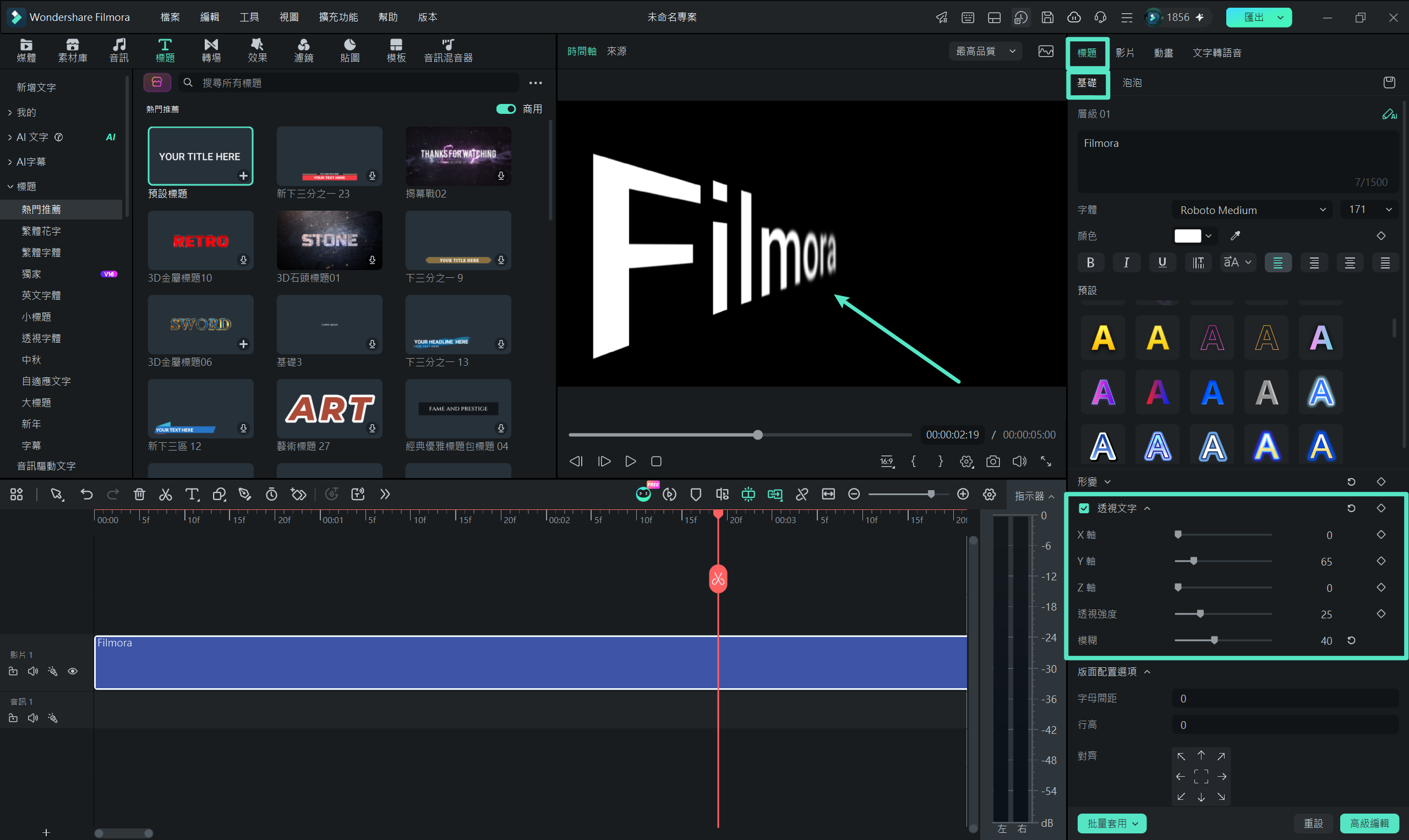Viewport: 1409px width, 840px height.
Task: Uncheck the 透視文字 checkbox
Action: (x=1084, y=508)
